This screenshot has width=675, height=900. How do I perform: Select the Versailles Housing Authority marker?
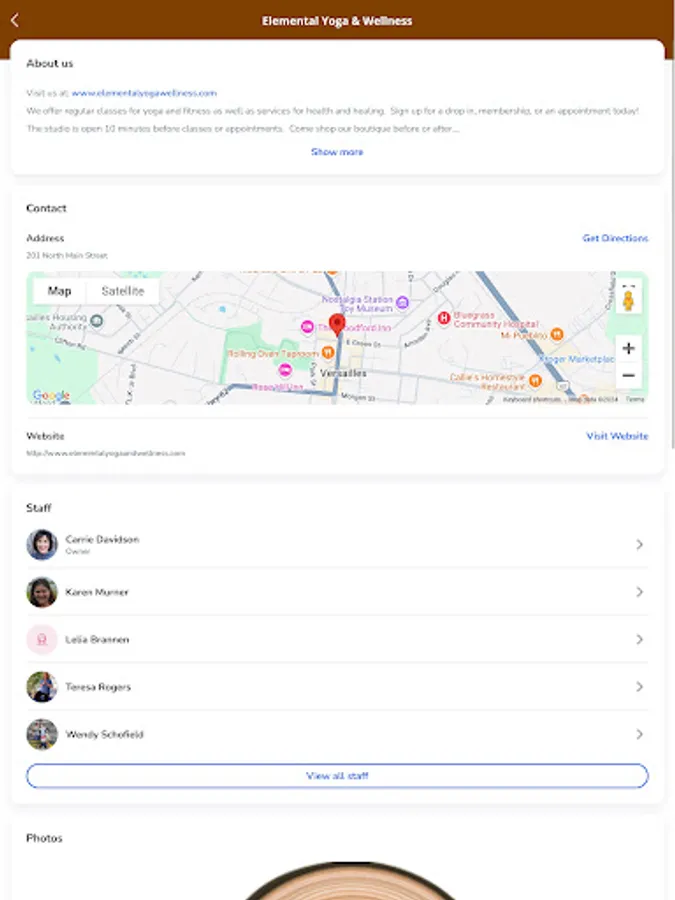[x=96, y=320]
